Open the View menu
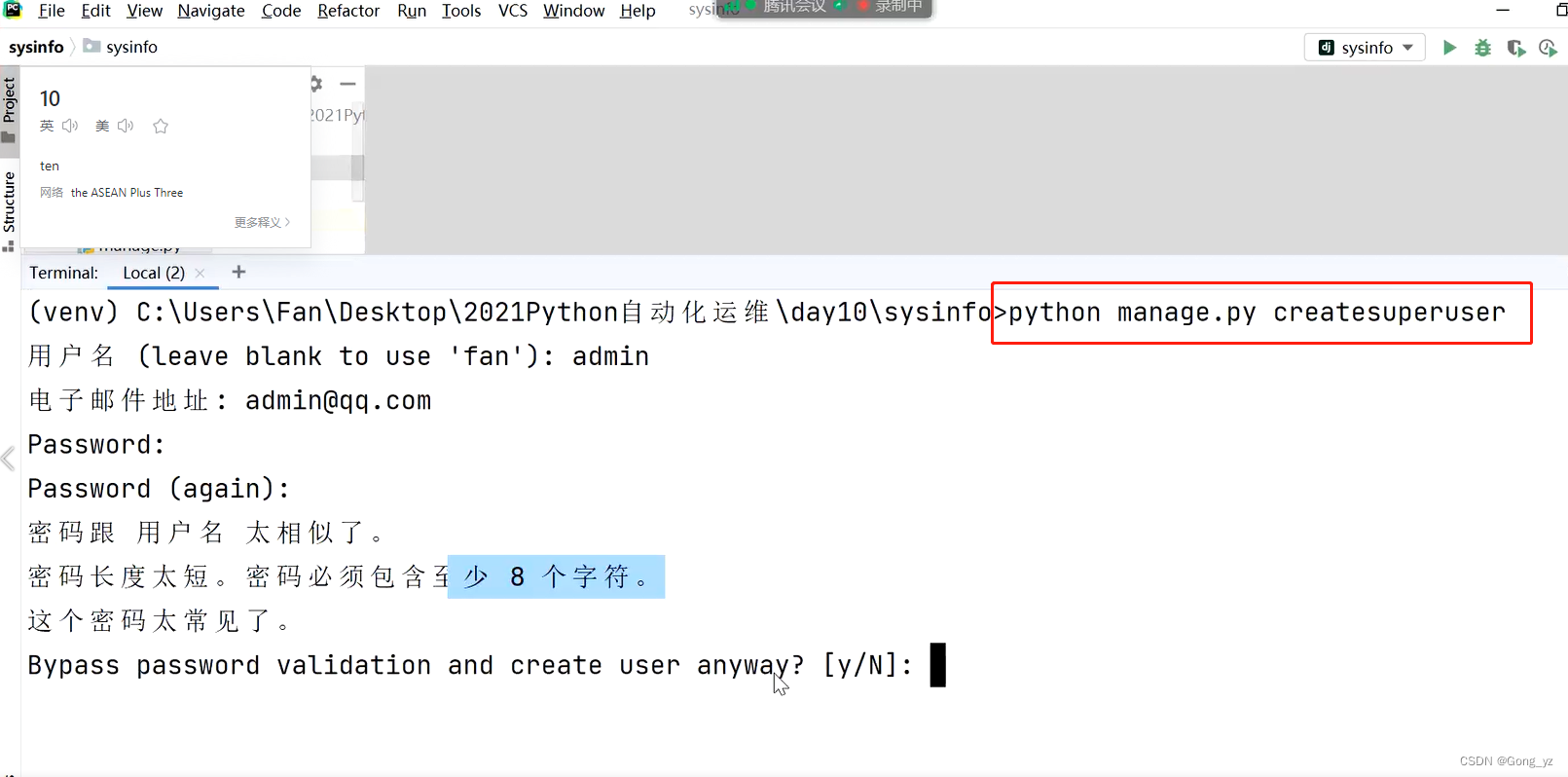 [144, 11]
